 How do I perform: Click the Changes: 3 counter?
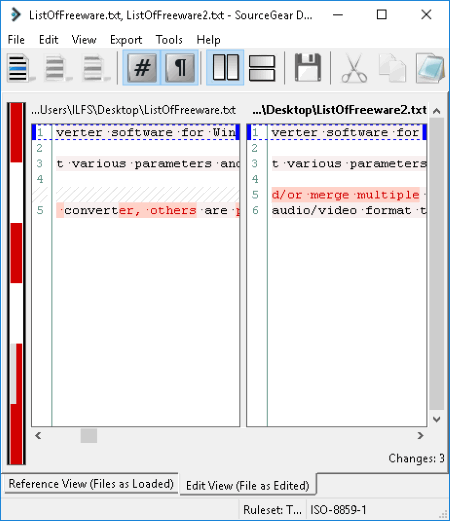[416, 458]
